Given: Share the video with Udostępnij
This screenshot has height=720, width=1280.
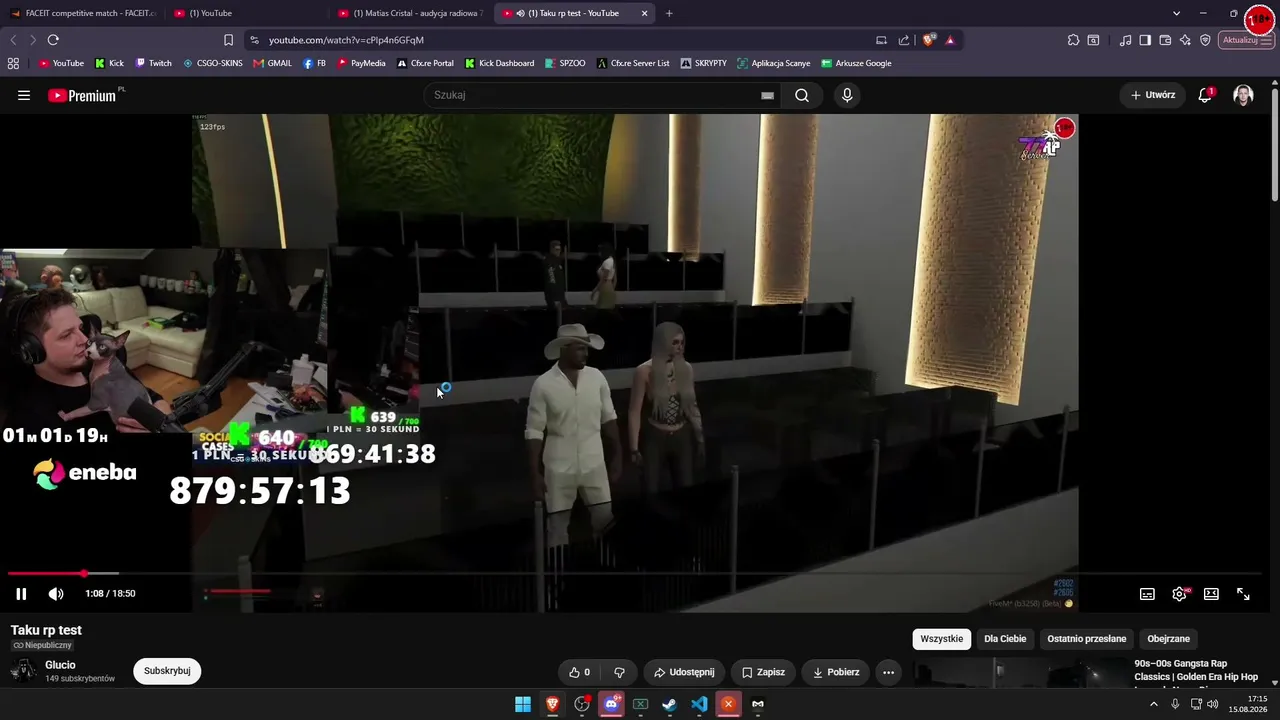Looking at the screenshot, I should [684, 672].
